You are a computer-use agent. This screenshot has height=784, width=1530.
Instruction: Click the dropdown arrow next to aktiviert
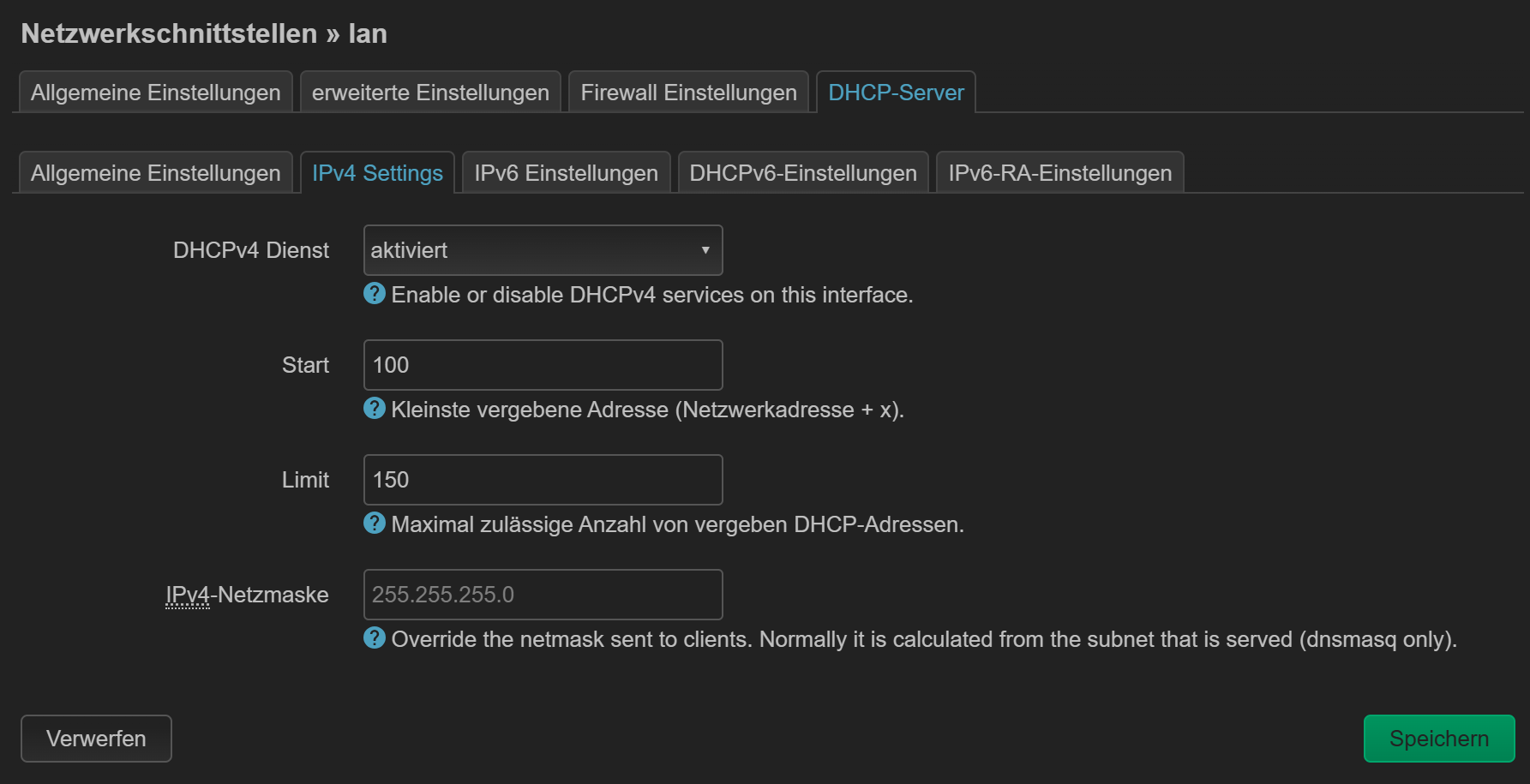(705, 250)
